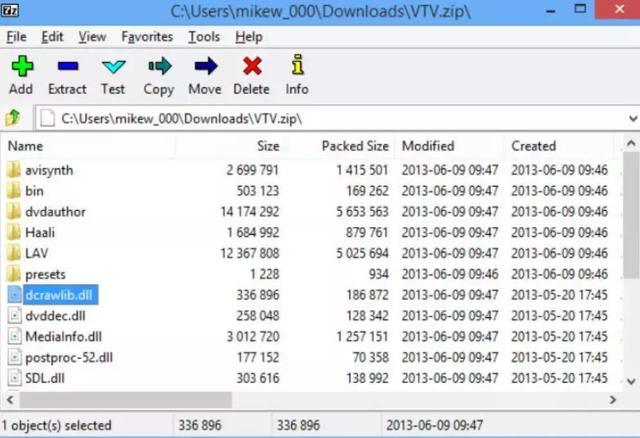
Task: Click the Info toolbar icon
Action: click(298, 65)
